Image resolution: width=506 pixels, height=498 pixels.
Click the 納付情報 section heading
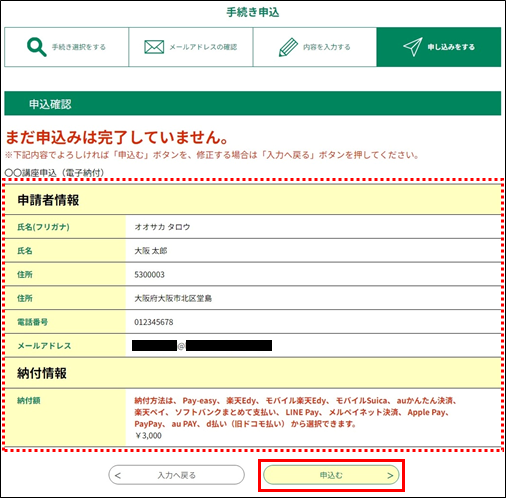click(x=42, y=373)
